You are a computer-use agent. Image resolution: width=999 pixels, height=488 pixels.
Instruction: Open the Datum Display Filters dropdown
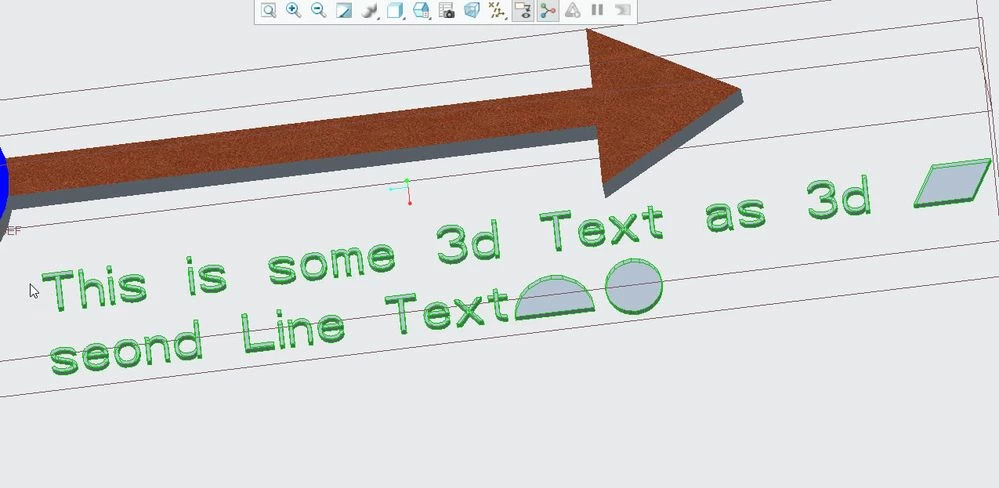(497, 10)
